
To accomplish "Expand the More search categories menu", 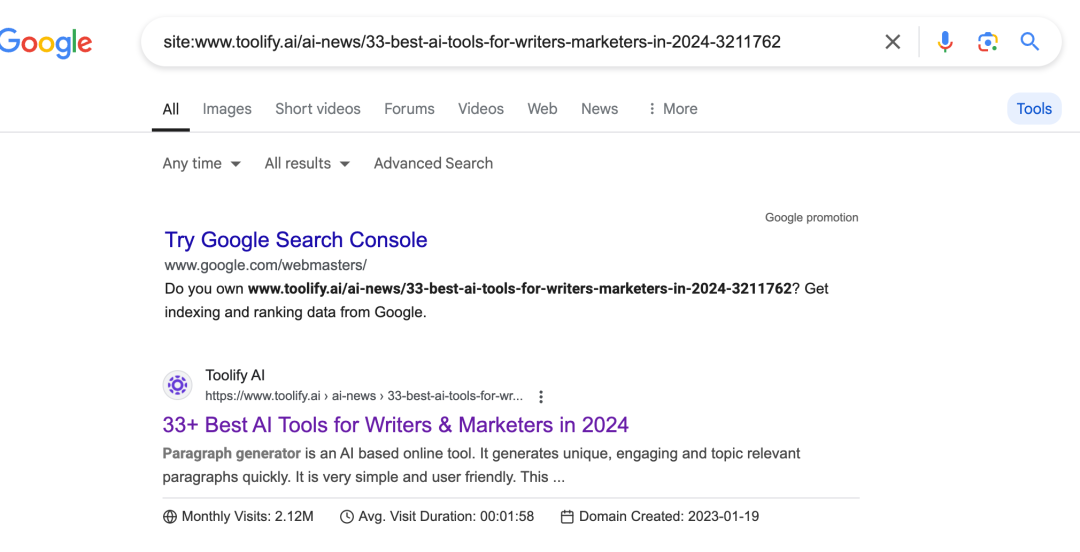I will (672, 109).
